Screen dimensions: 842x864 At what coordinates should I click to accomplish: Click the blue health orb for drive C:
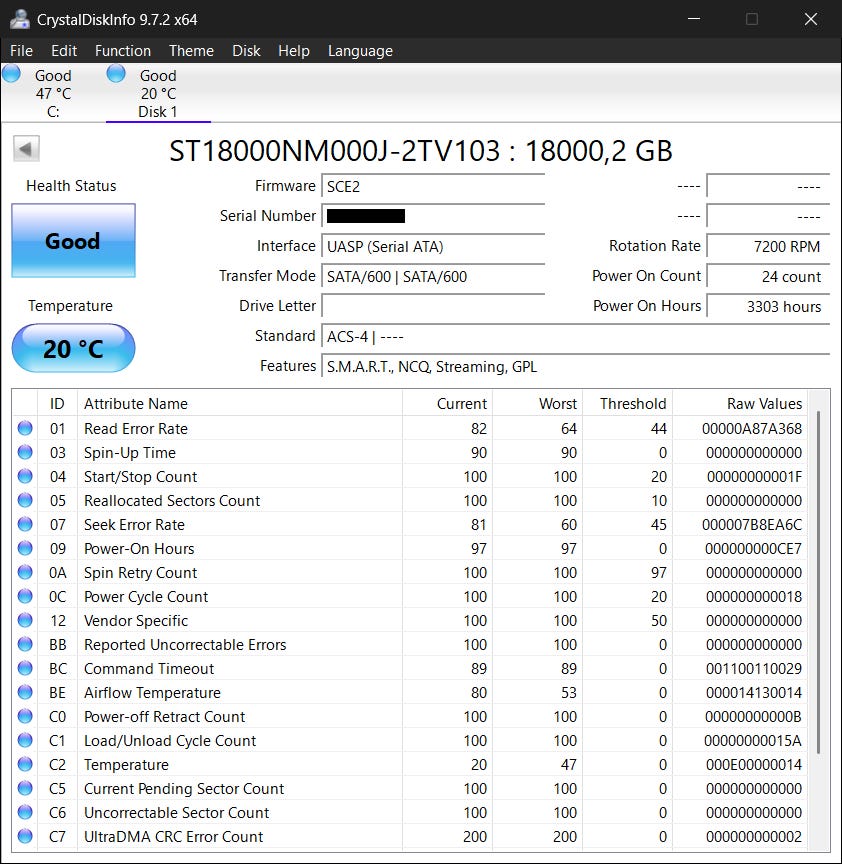pyautogui.click(x=12, y=74)
